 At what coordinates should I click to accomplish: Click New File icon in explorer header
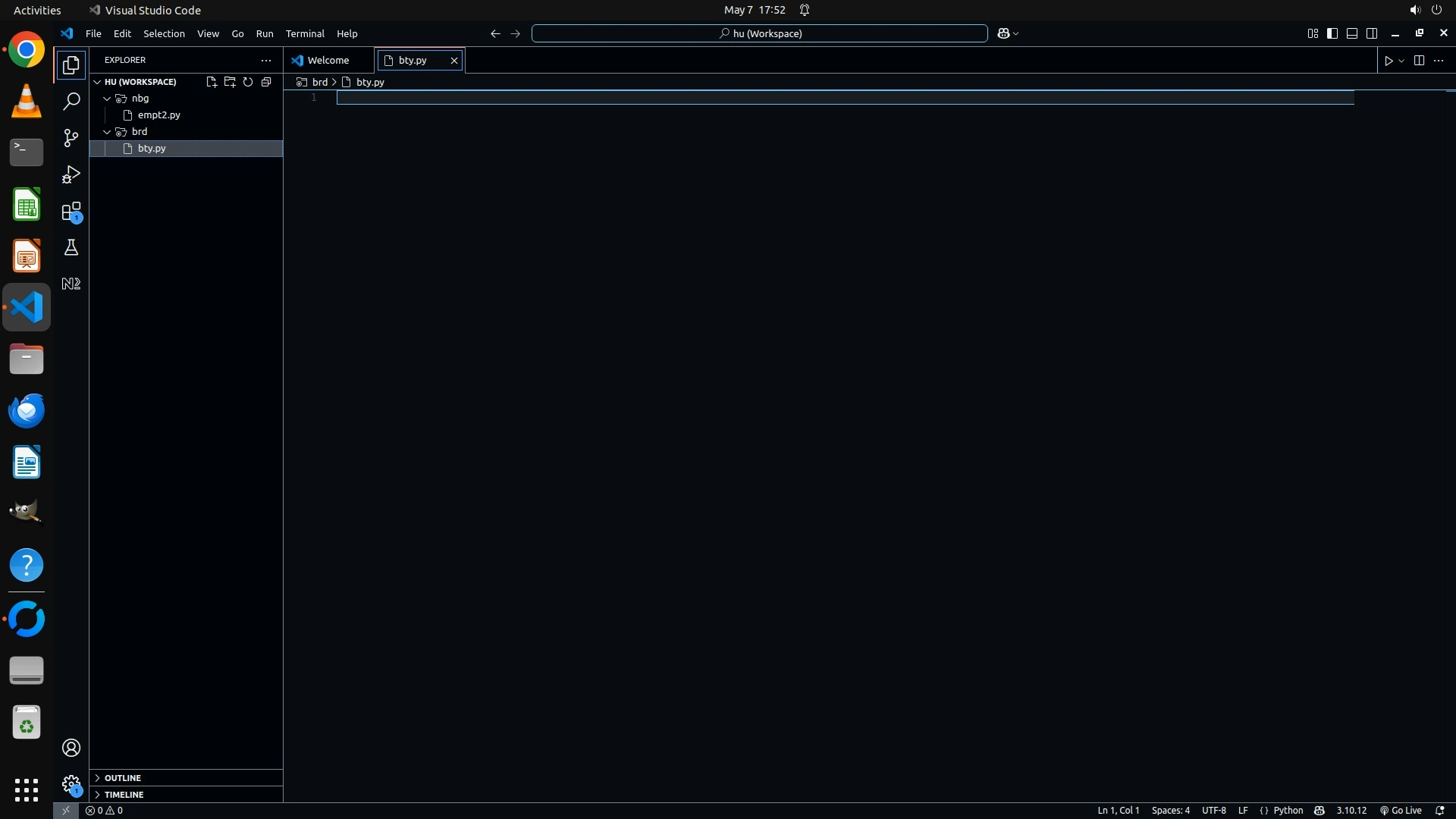pyautogui.click(x=212, y=82)
